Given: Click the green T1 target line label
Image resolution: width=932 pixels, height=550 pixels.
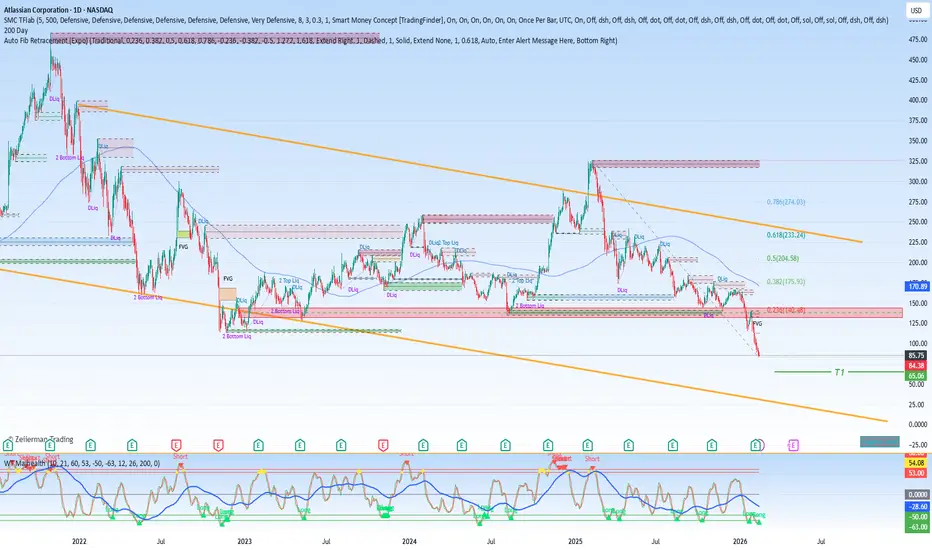Looking at the screenshot, I should click(x=839, y=372).
